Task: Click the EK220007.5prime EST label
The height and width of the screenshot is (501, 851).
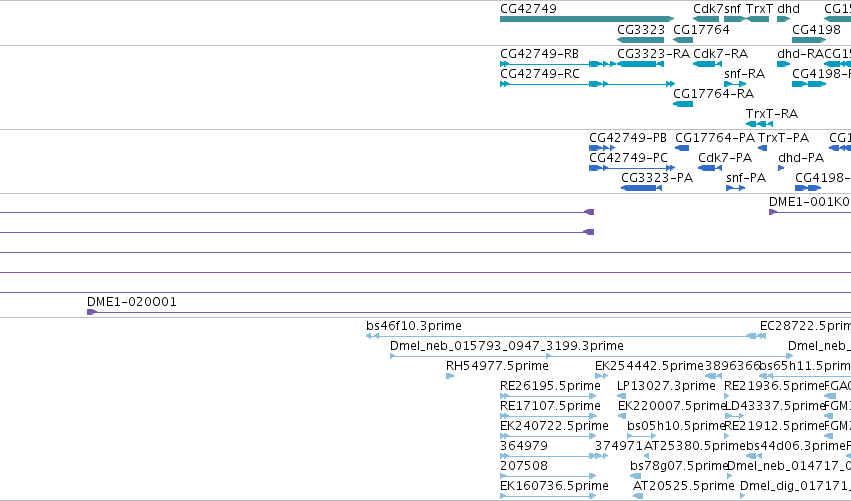Action: 672,406
